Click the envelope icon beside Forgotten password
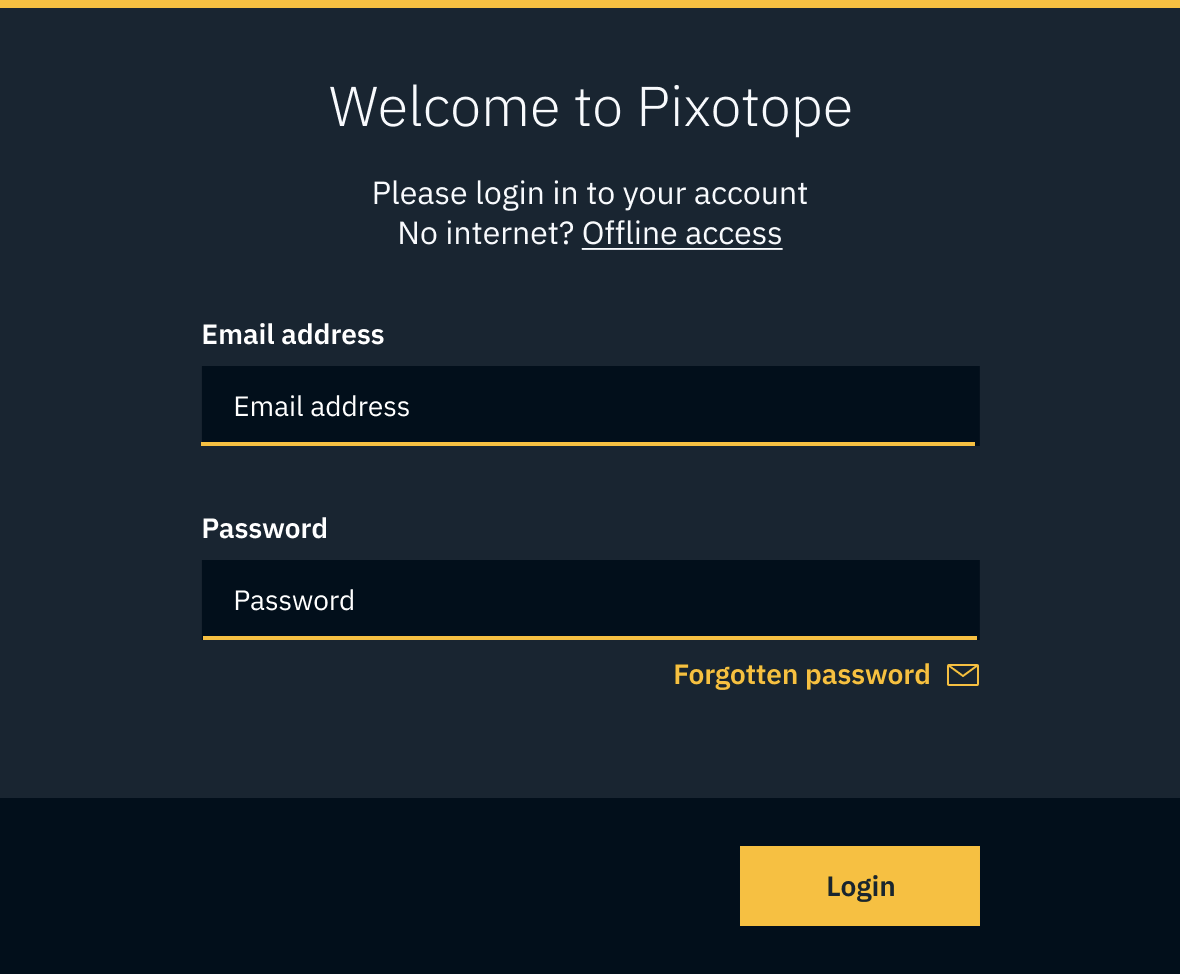The width and height of the screenshot is (1180, 974). pos(962,674)
